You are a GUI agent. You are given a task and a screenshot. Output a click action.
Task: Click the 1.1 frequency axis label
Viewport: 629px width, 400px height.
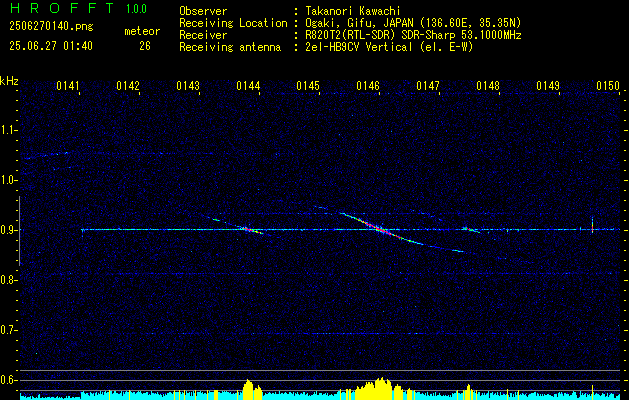(8, 130)
